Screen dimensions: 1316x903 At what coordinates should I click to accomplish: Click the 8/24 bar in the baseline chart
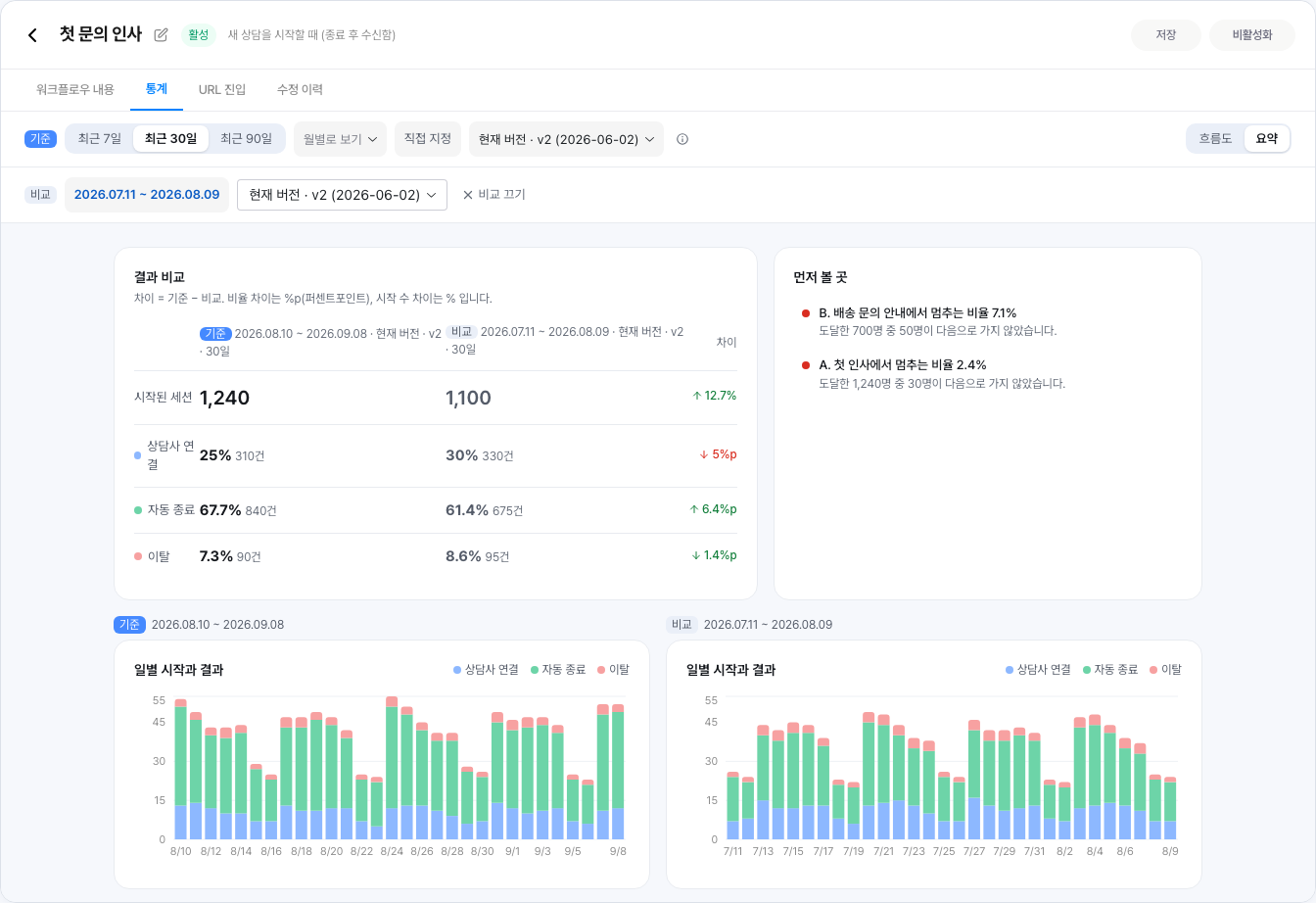pos(392,768)
